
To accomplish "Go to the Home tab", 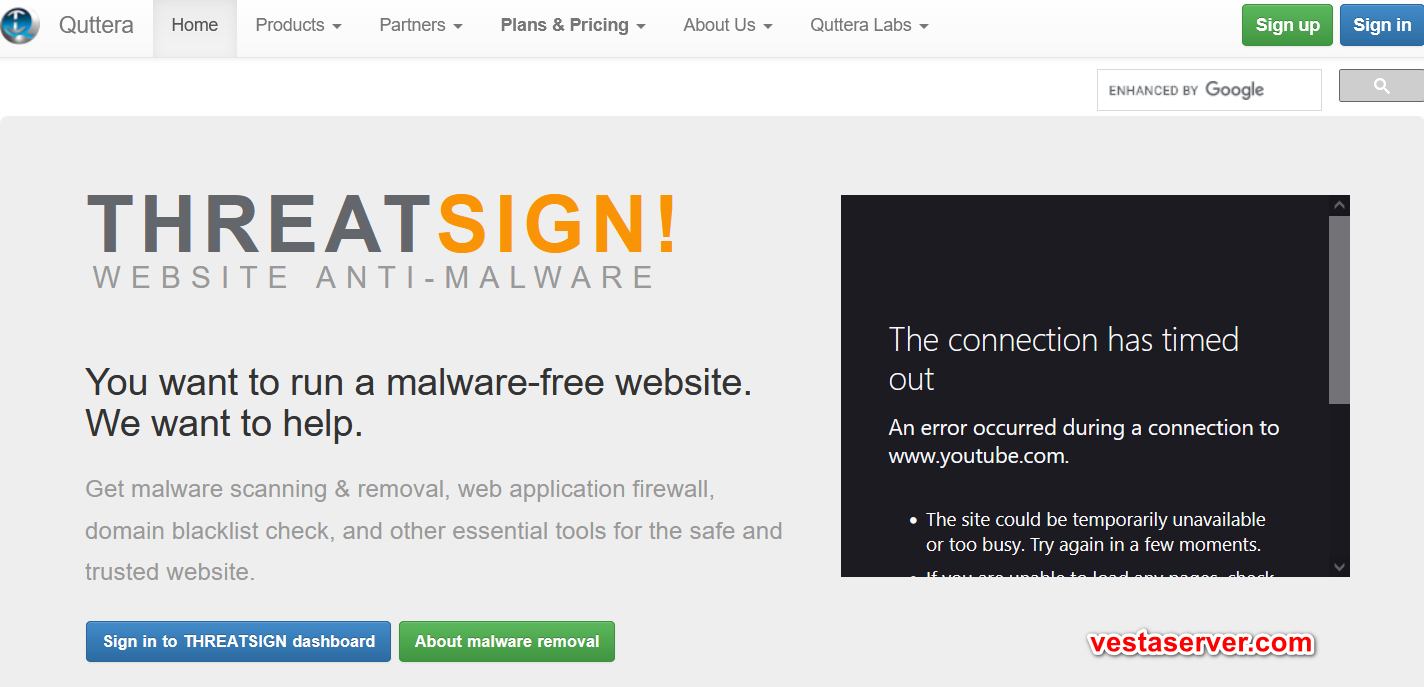I will coord(195,25).
